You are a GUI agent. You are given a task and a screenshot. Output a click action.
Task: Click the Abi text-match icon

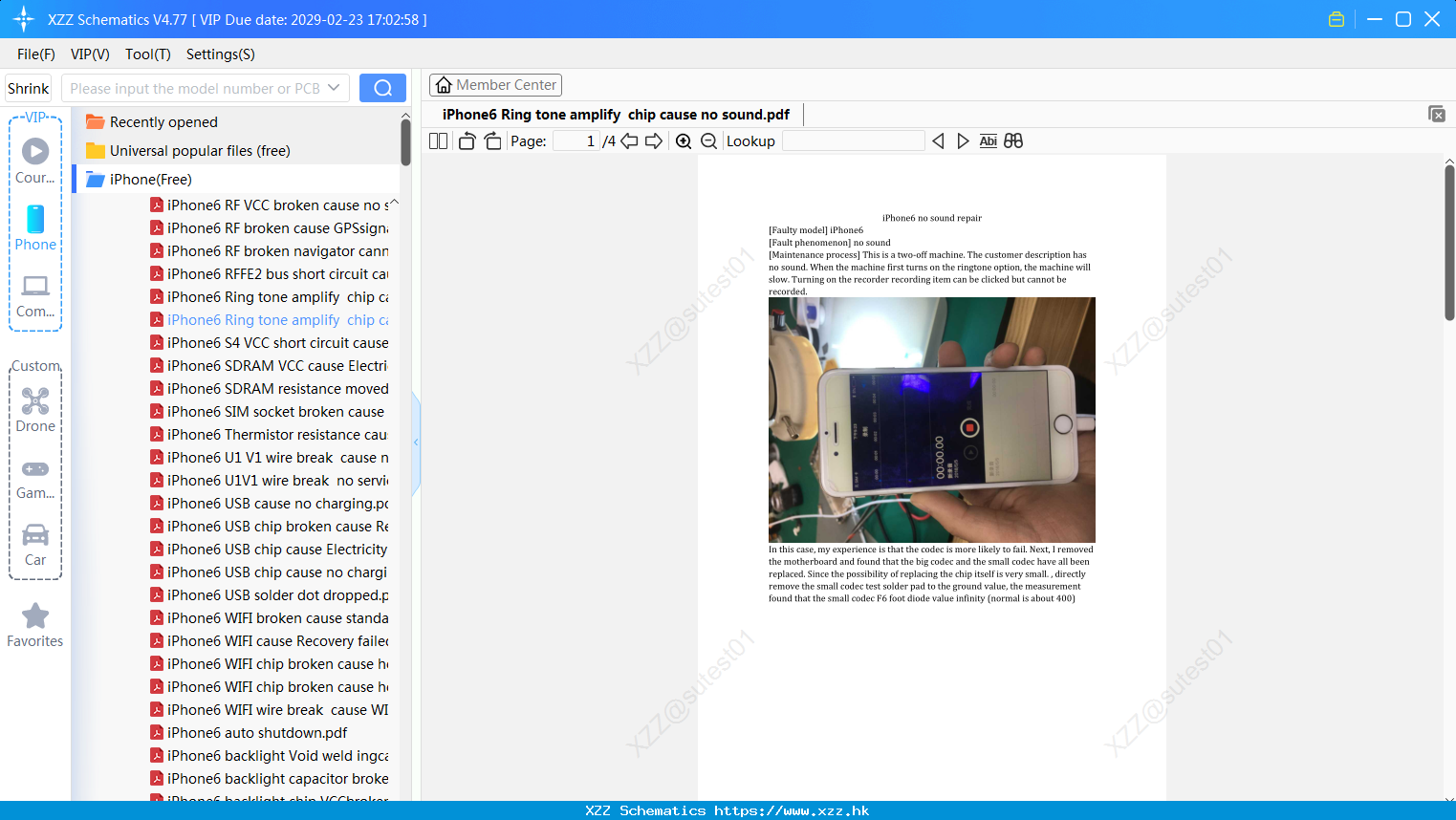989,141
